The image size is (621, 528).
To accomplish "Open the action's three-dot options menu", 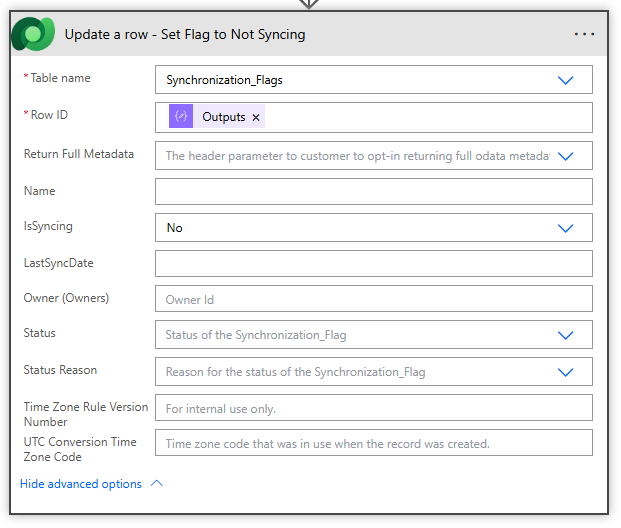I will [584, 34].
